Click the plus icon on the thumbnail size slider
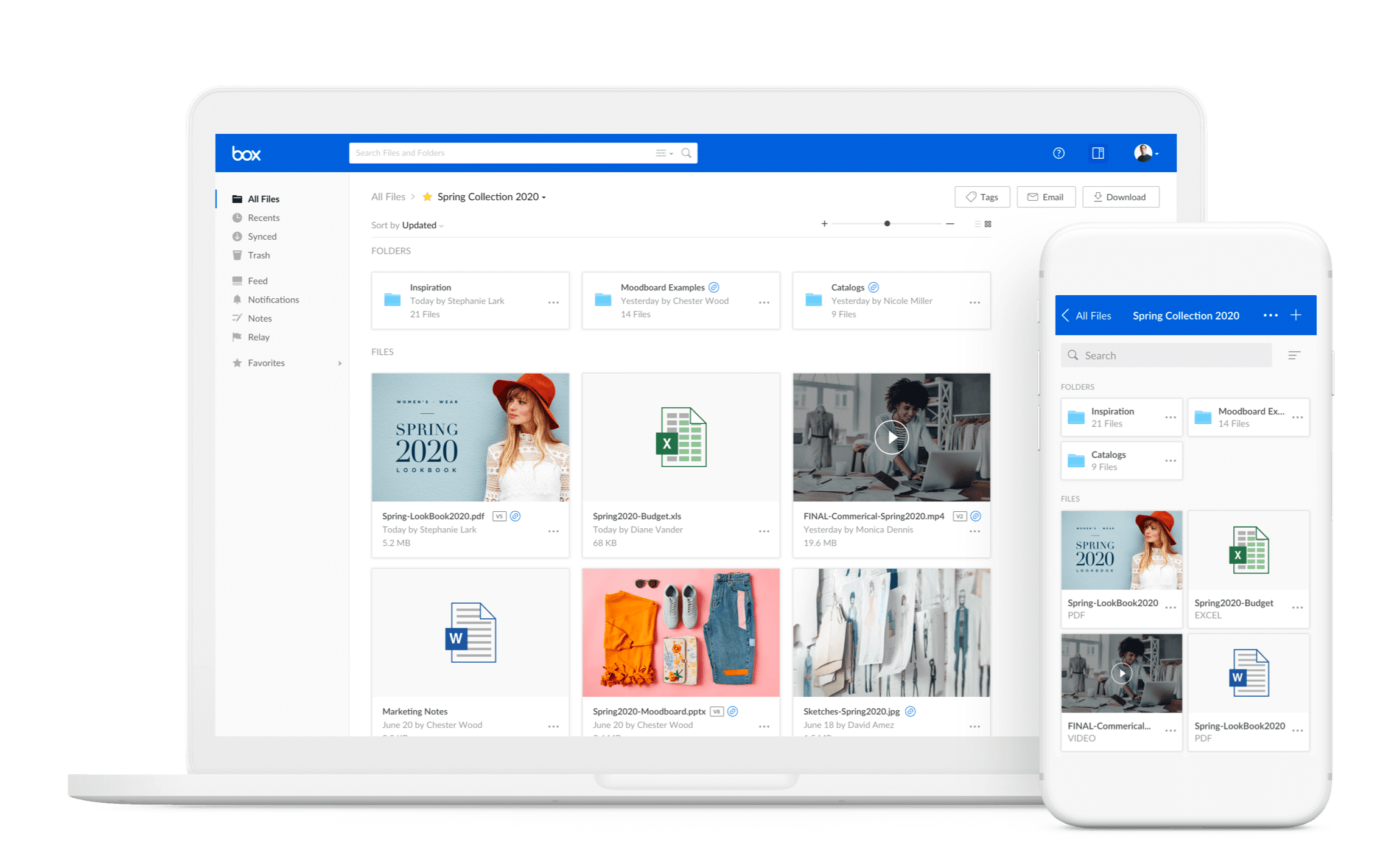 click(x=824, y=224)
